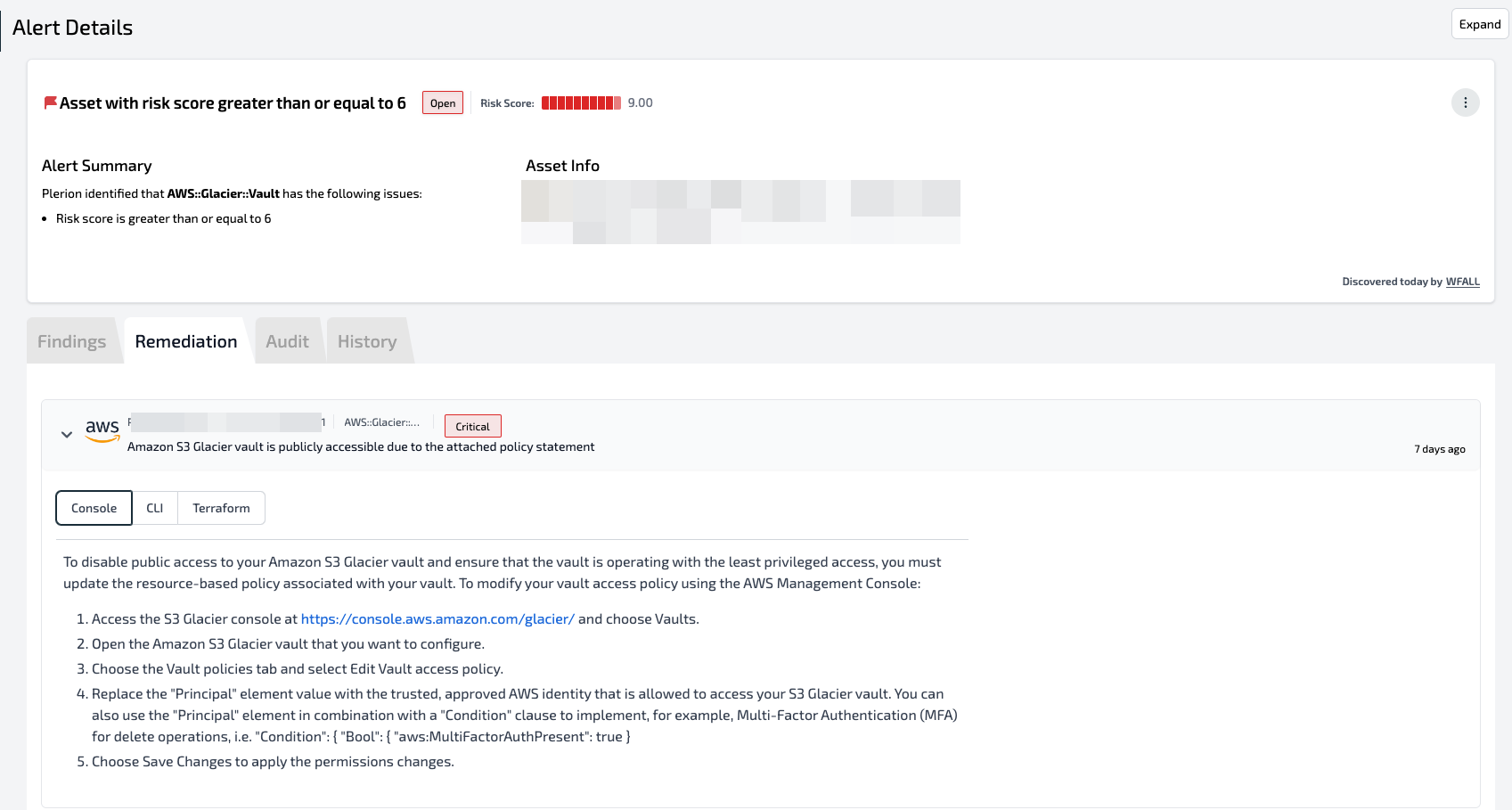Click the 9.00 risk score value
The height and width of the screenshot is (810, 1512).
coord(640,103)
